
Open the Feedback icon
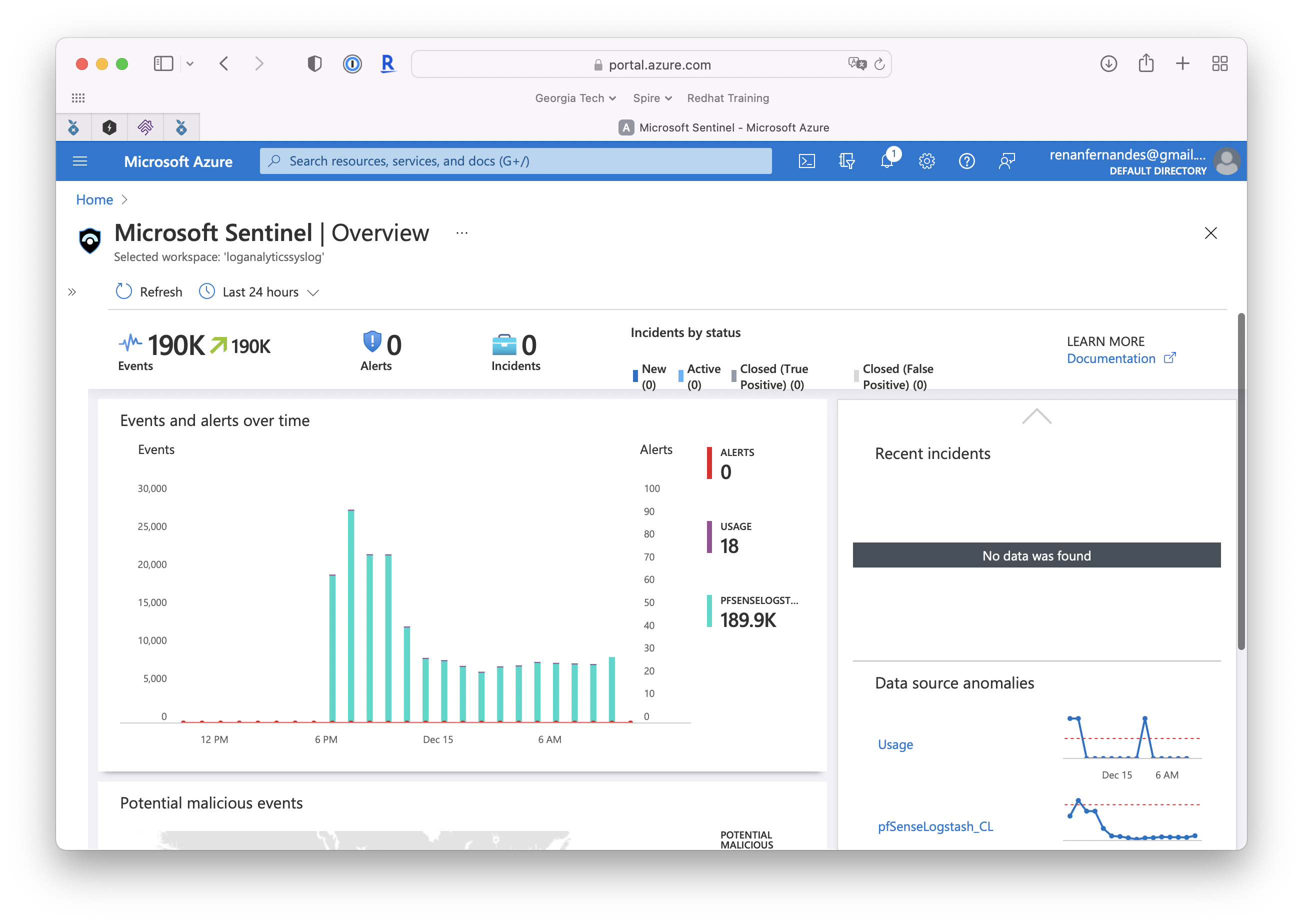pos(1006,161)
